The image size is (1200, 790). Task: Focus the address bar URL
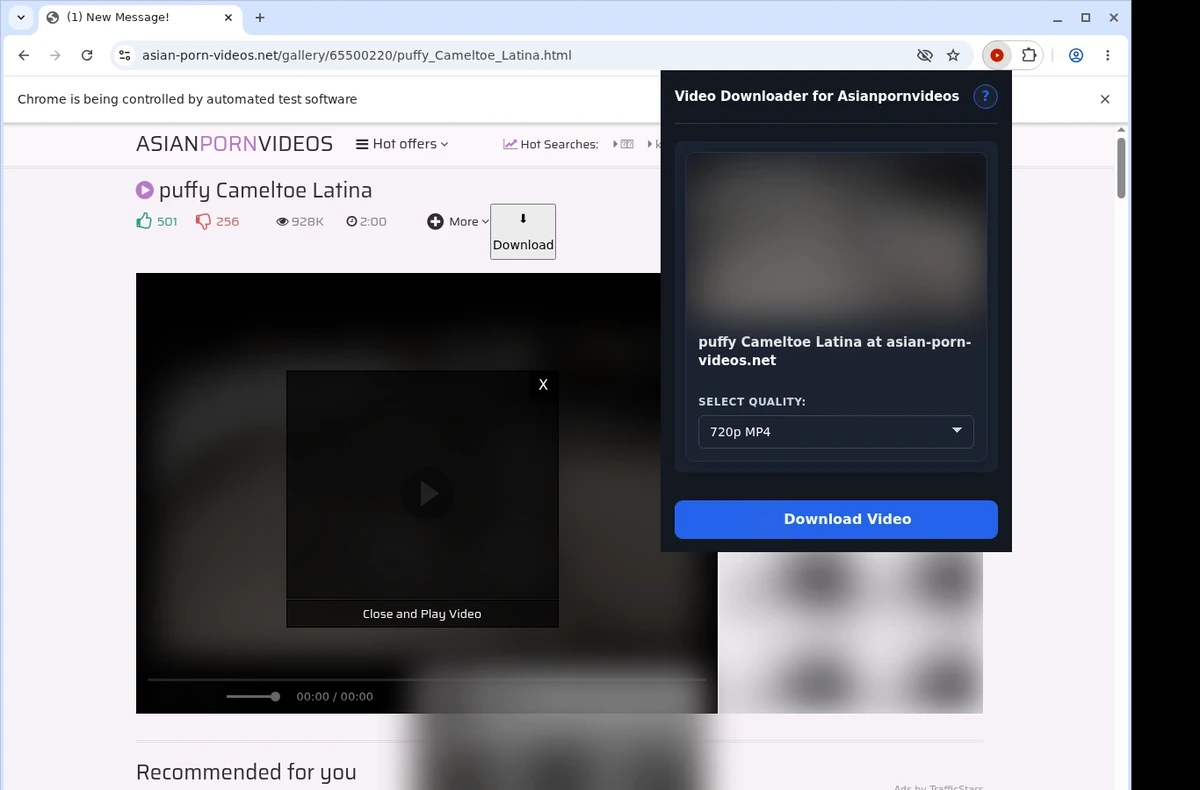pos(357,56)
